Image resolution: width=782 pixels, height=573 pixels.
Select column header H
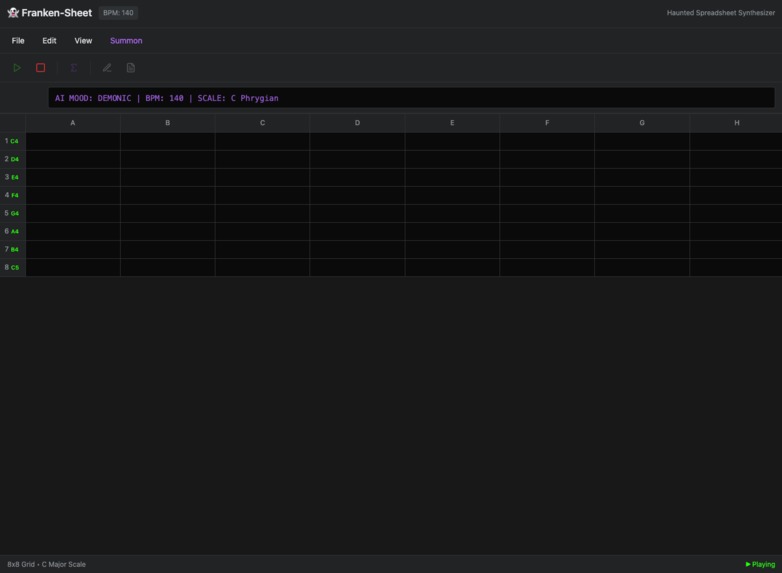tap(736, 123)
